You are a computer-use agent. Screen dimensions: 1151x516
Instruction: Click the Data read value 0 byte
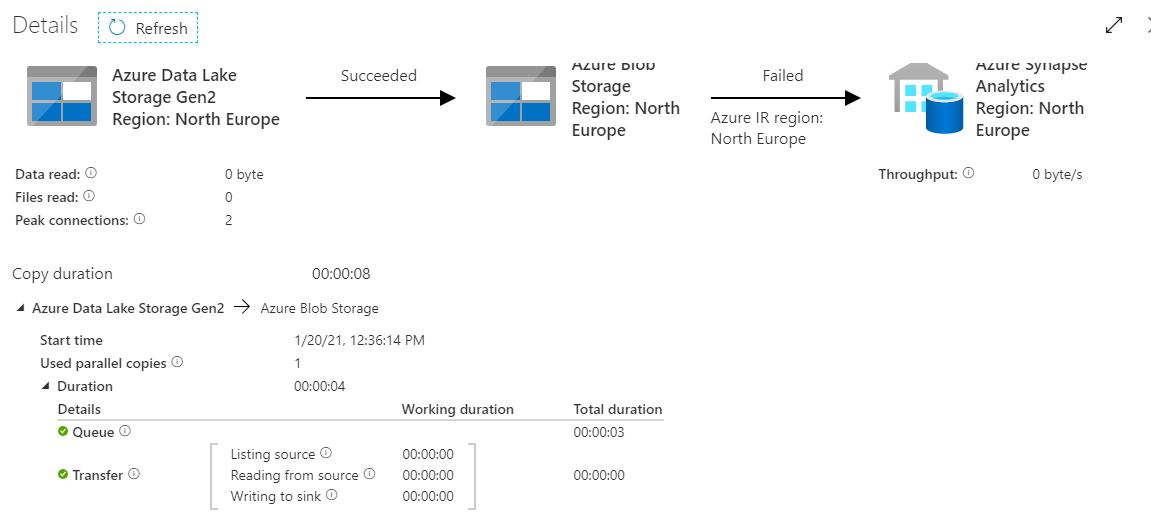coord(244,175)
